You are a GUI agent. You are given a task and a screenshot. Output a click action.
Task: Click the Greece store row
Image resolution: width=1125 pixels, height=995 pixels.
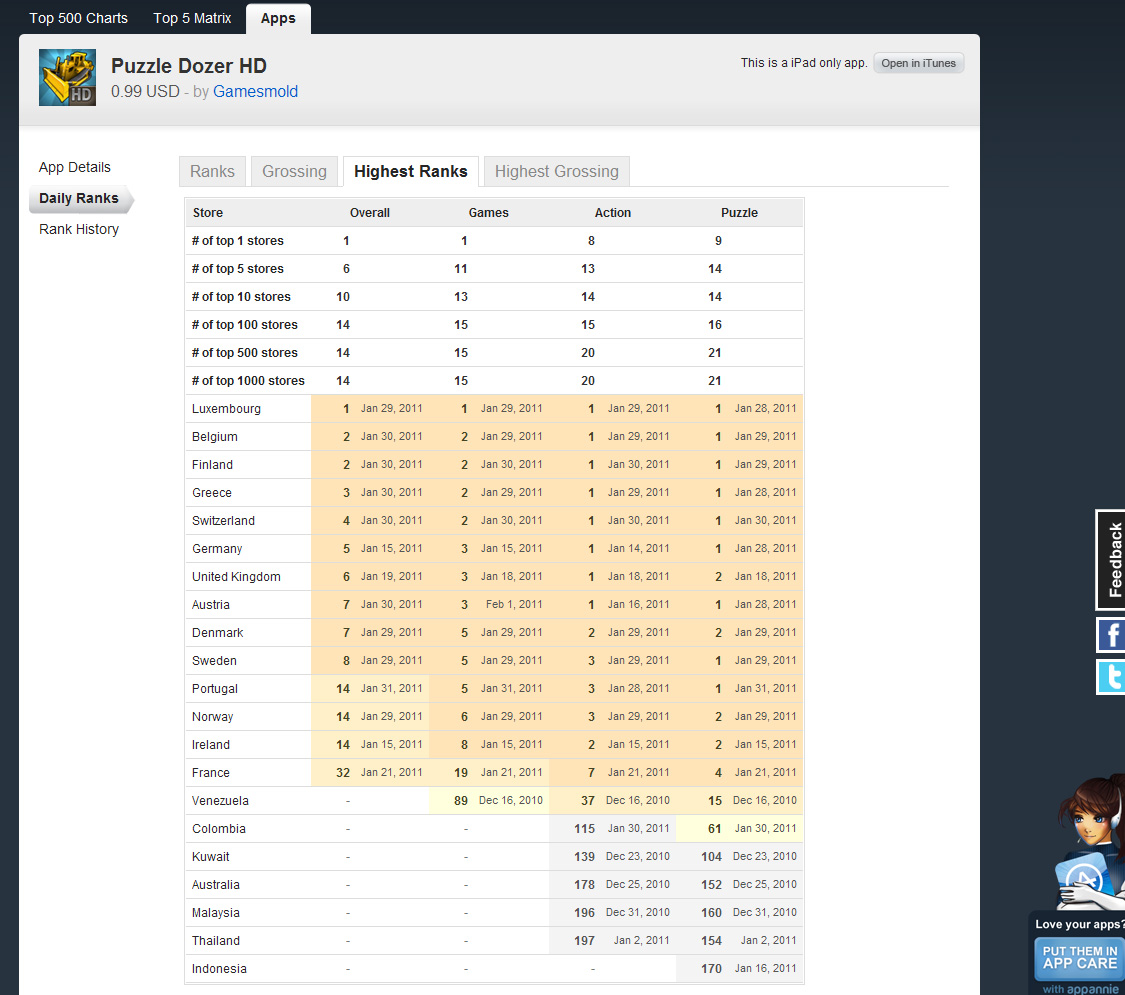click(x=494, y=493)
